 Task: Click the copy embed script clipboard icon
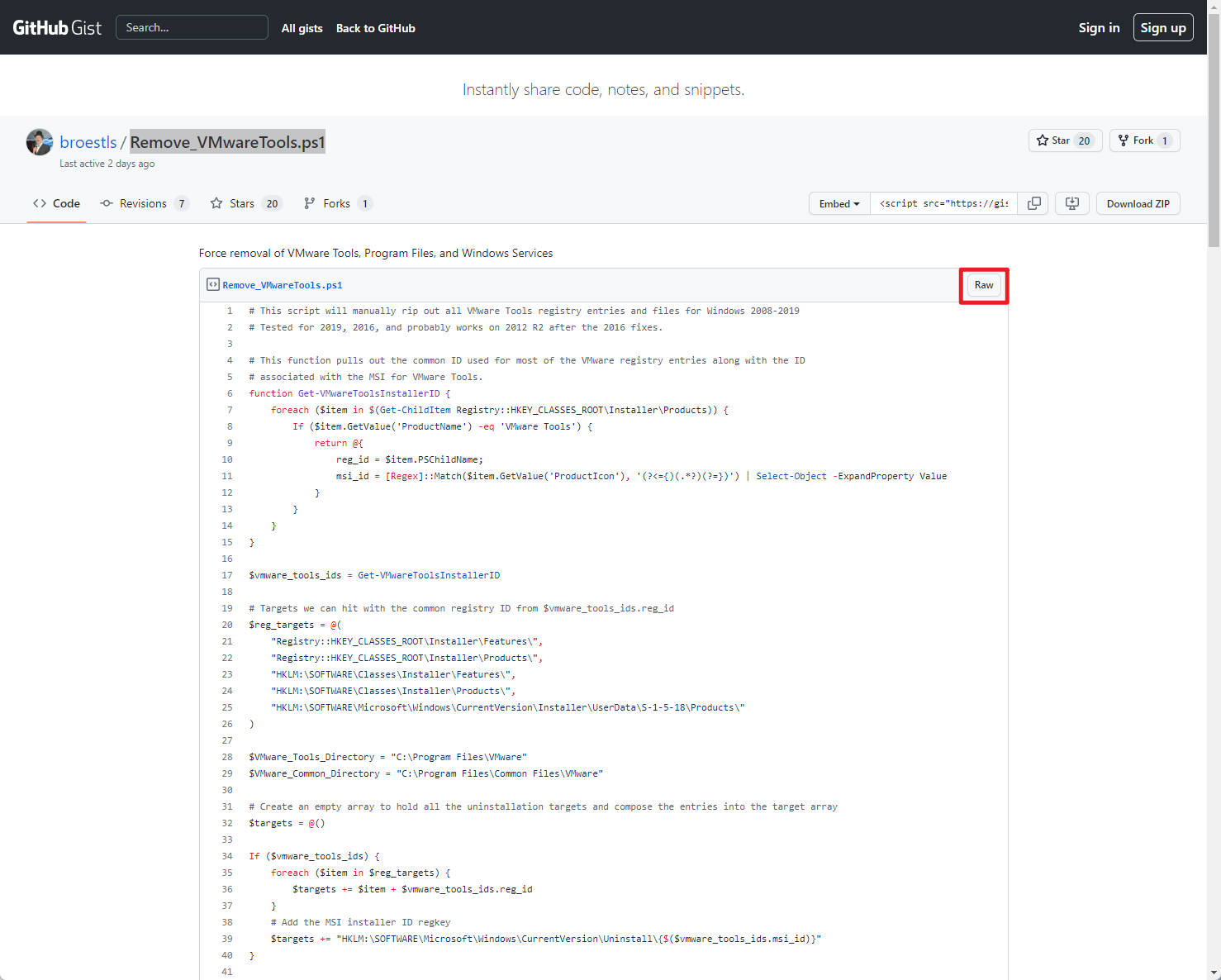pyautogui.click(x=1033, y=203)
